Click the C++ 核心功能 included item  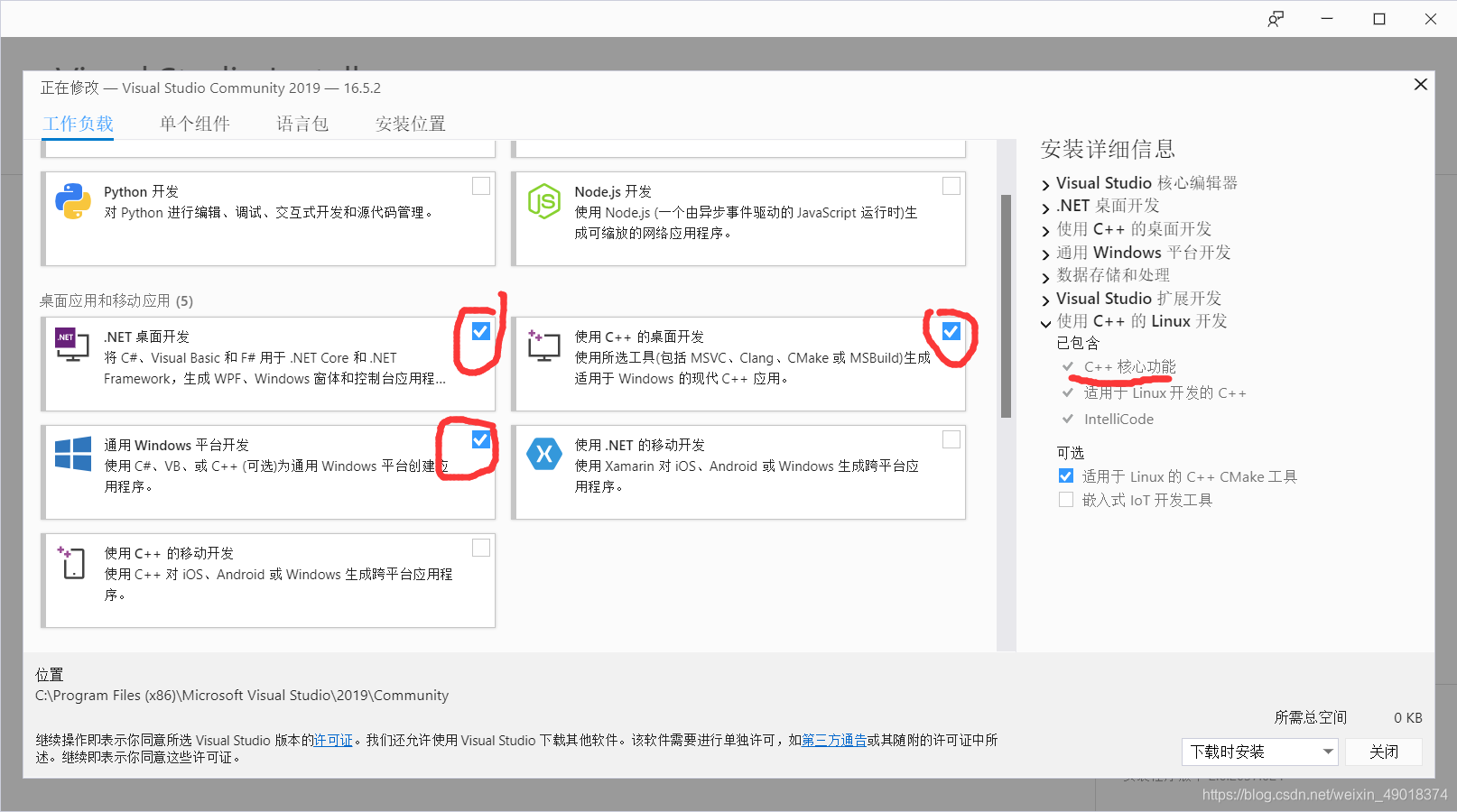[x=1130, y=366]
